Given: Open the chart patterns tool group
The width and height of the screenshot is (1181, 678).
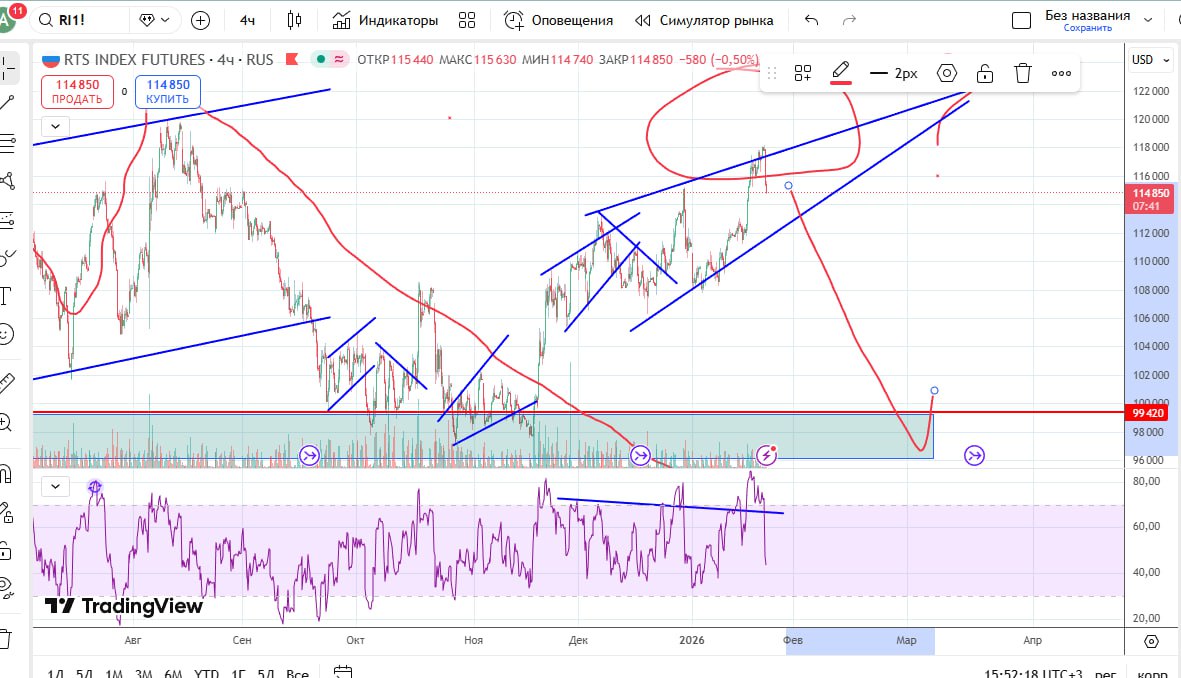Looking at the screenshot, I should (7, 181).
